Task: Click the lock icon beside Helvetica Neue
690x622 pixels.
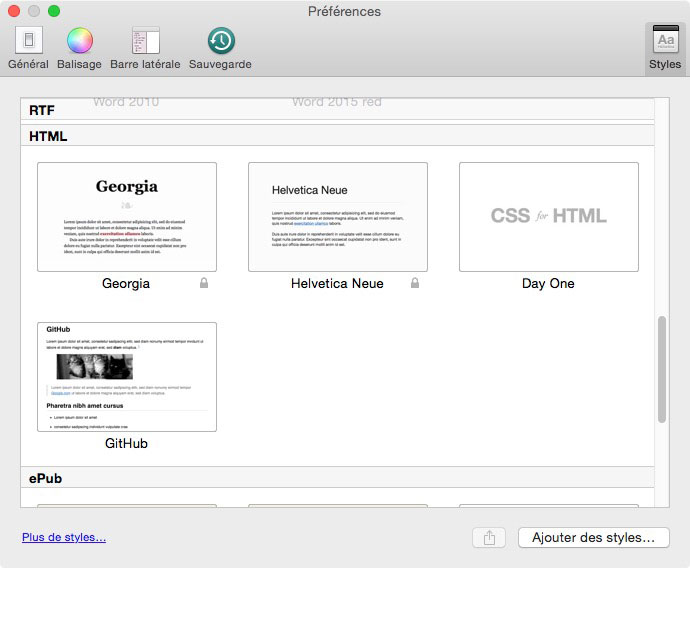Action: tap(415, 283)
